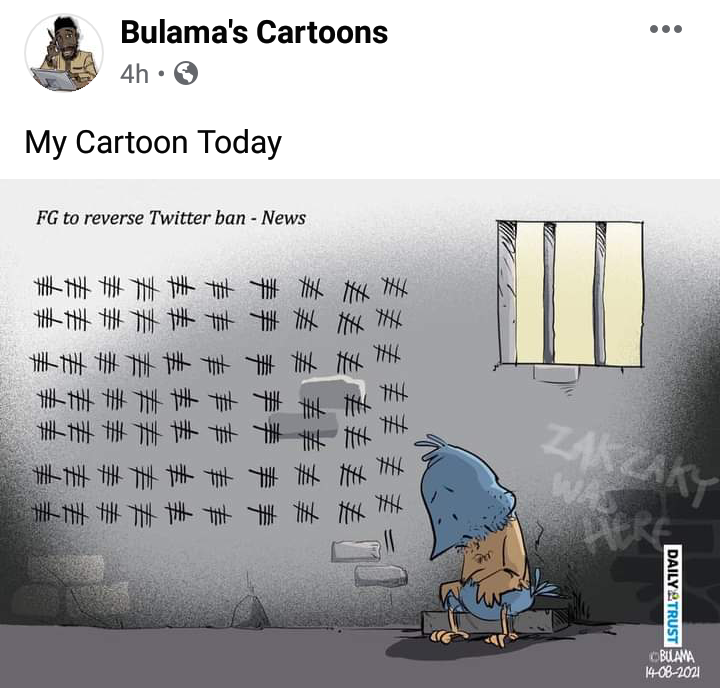
Task: Select the My Cartoon Today post text
Action: [x=153, y=142]
